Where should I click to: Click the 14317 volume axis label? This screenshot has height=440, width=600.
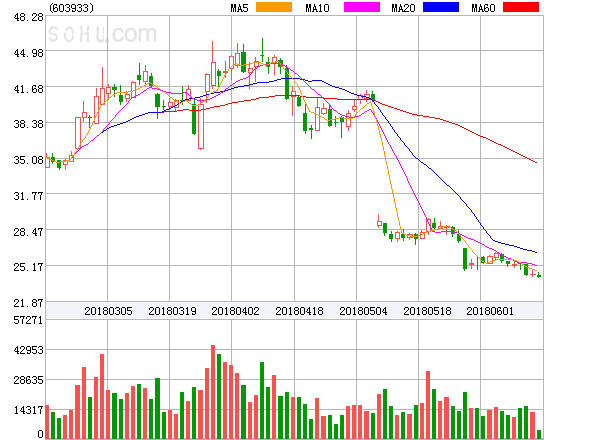pos(28,411)
